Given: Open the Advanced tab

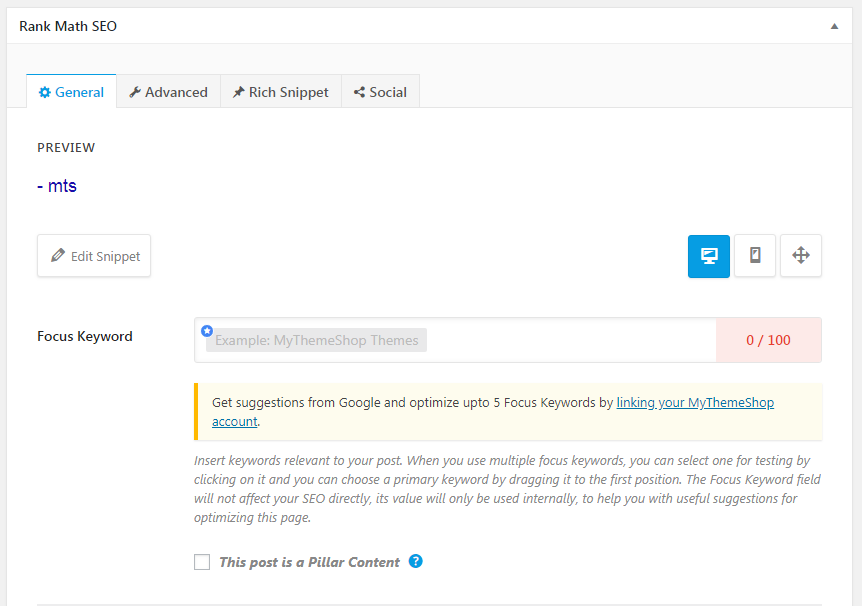Looking at the screenshot, I should pyautogui.click(x=168, y=92).
